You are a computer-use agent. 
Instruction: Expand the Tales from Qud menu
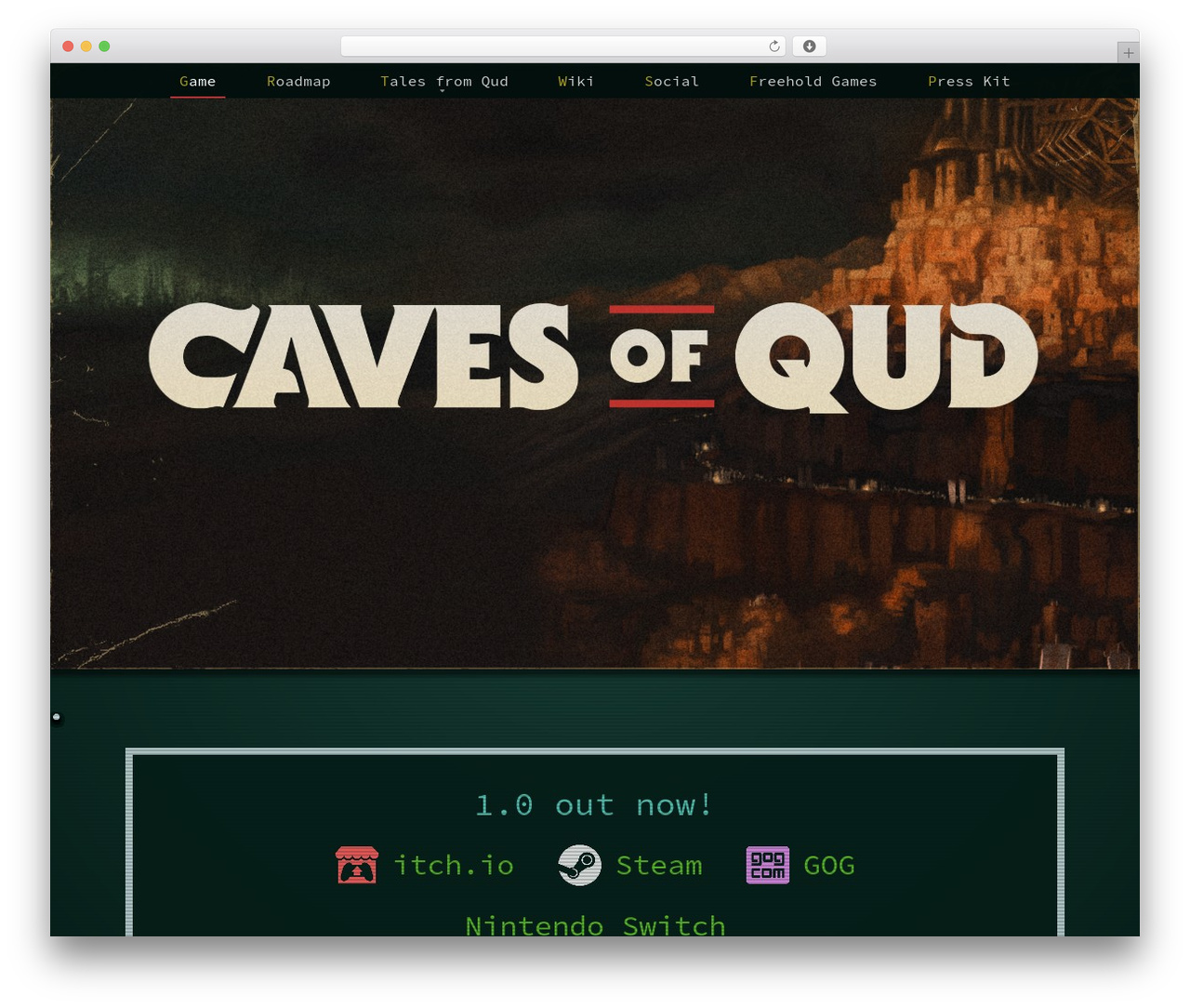(444, 82)
